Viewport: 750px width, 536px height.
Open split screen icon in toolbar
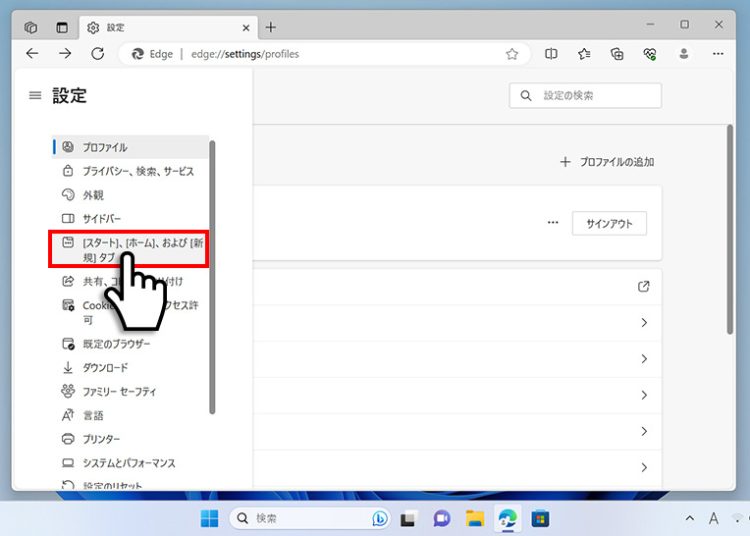(551, 54)
